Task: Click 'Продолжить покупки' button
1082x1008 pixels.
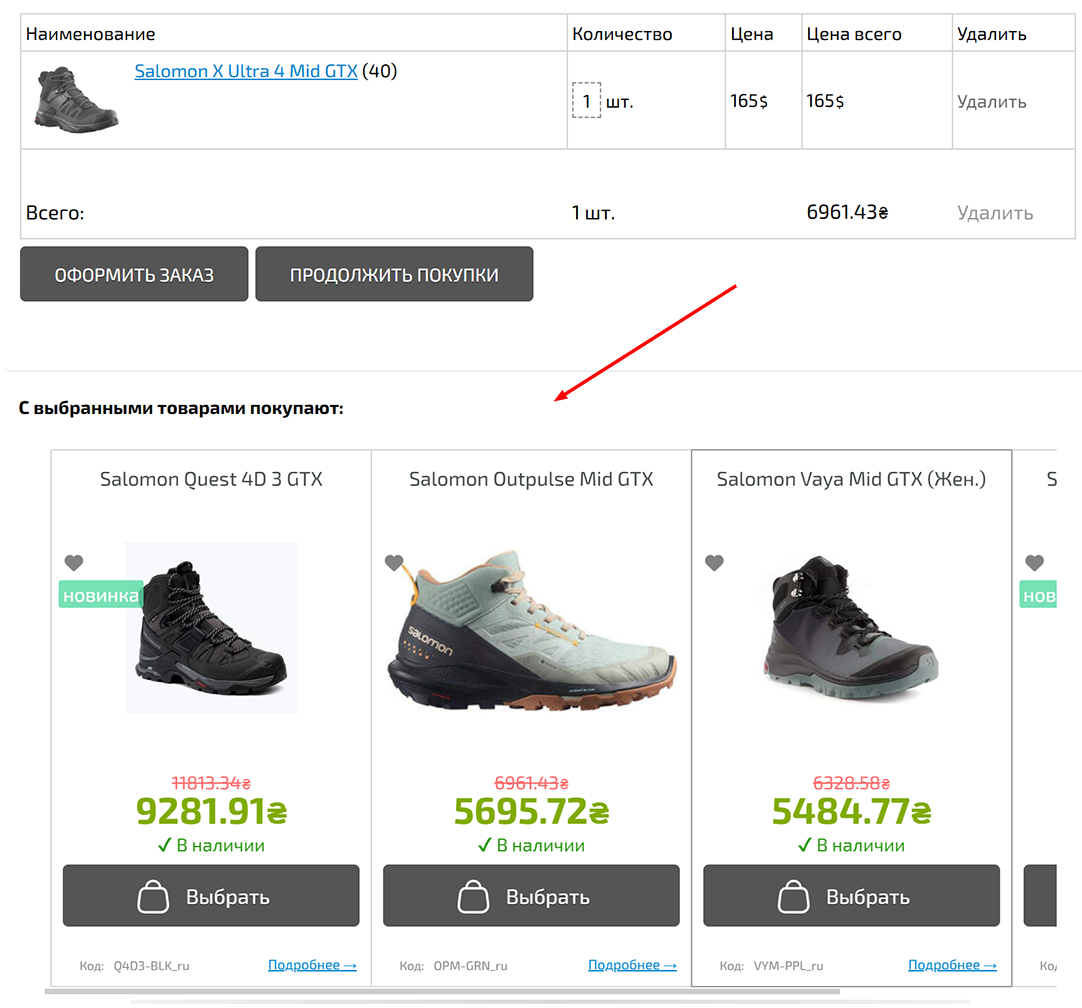Action: 394,274
